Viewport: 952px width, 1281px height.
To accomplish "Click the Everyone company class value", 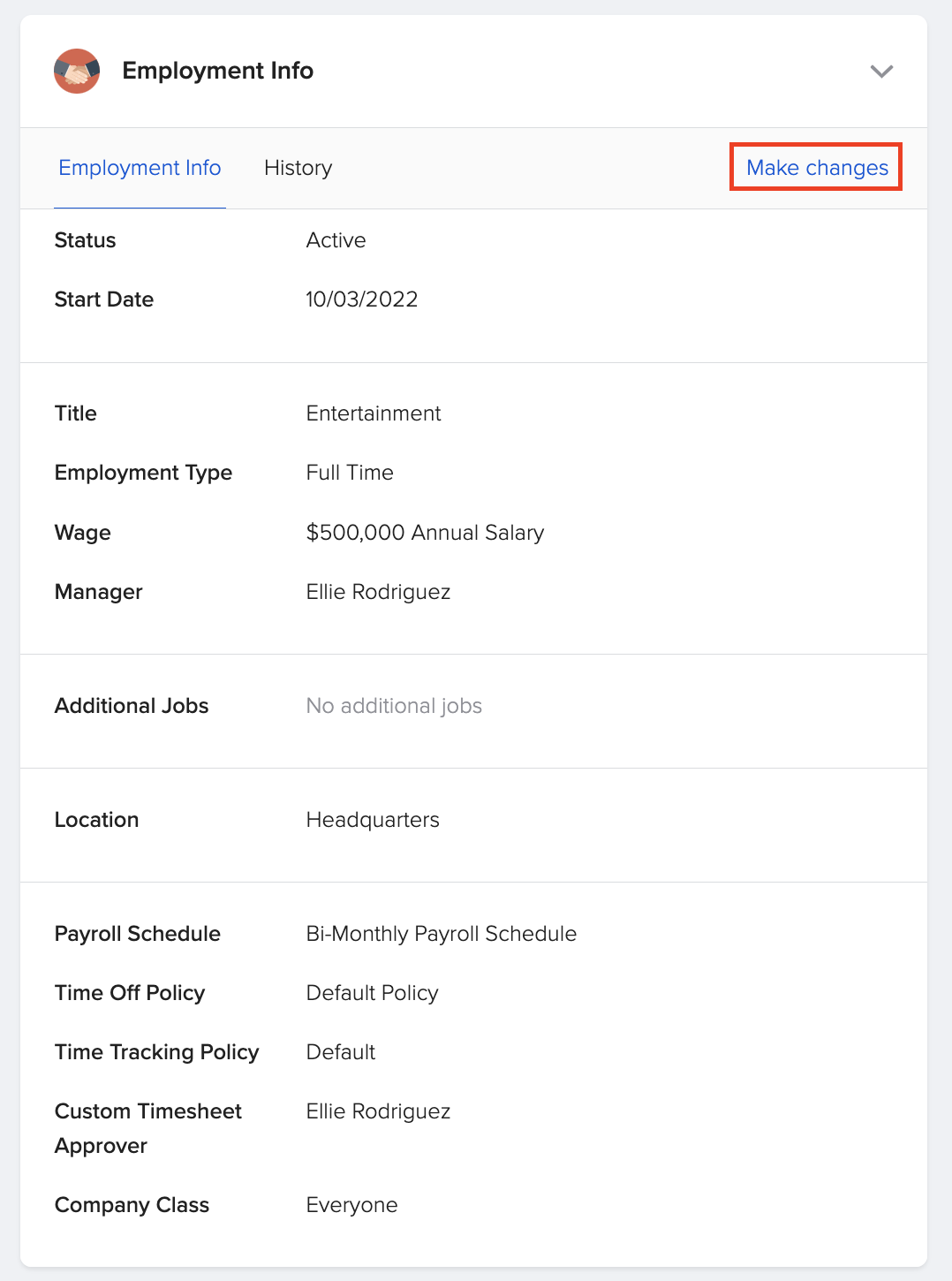I will (x=351, y=1204).
